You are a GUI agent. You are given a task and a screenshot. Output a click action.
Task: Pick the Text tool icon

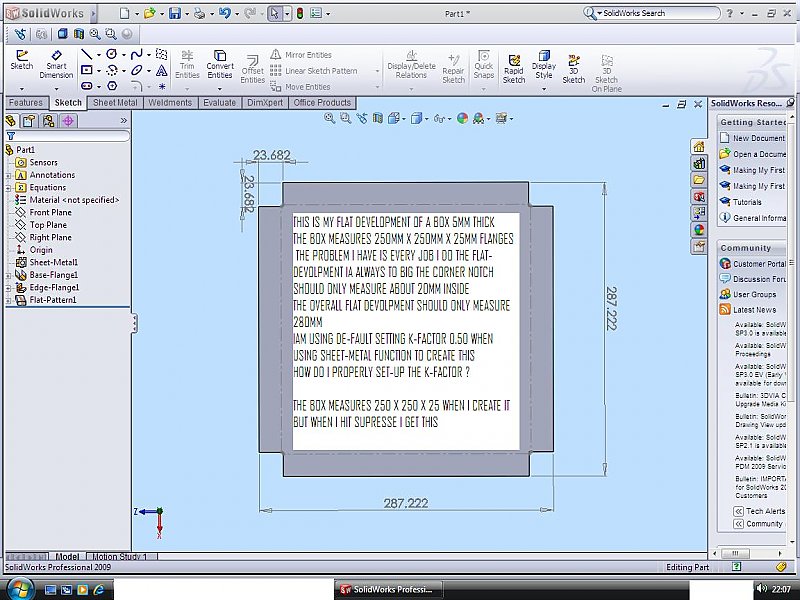pos(162,70)
